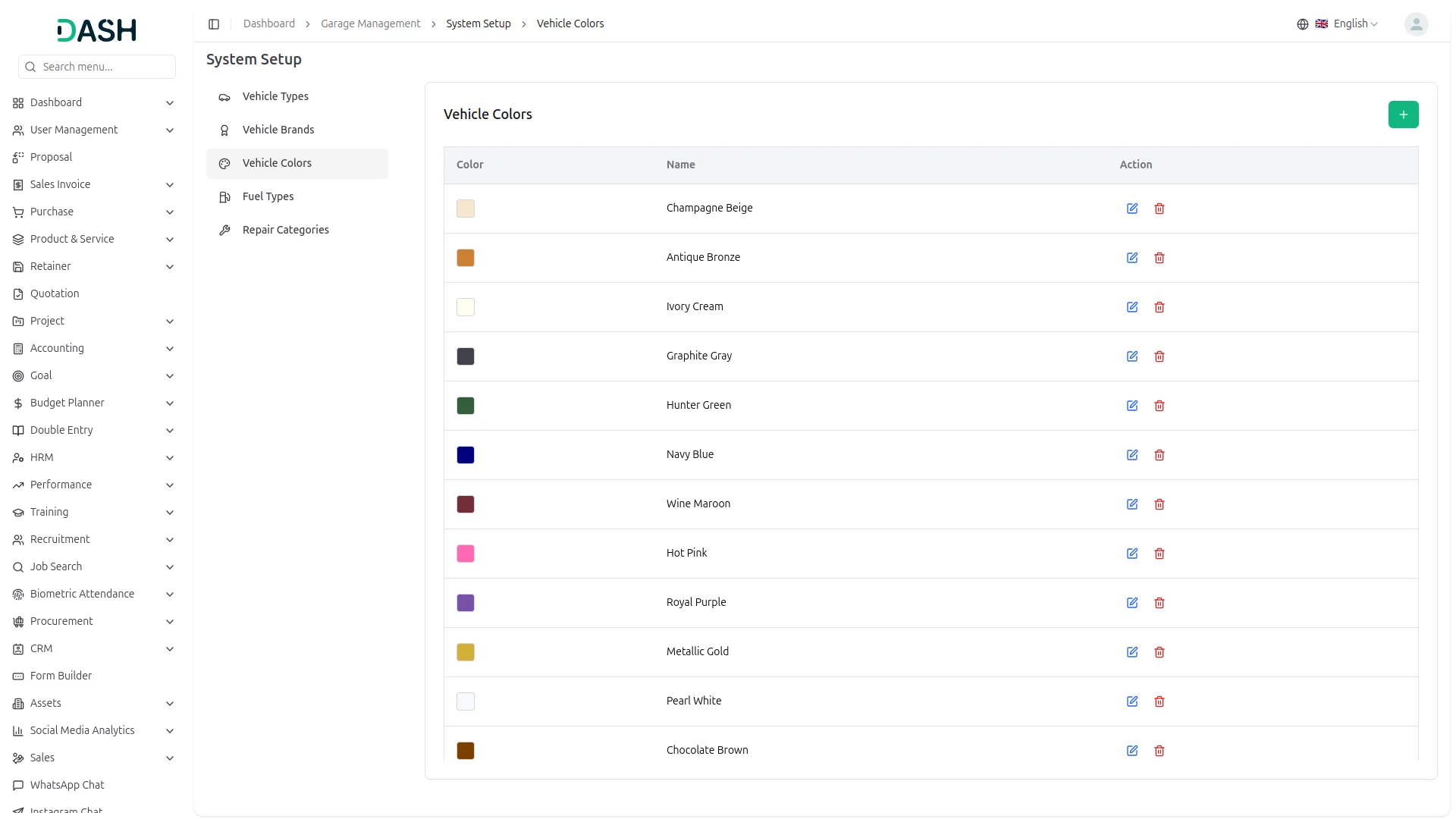Edit the Metallic Gold entry
Screen dimensions: 1456x819
pyautogui.click(x=1132, y=652)
